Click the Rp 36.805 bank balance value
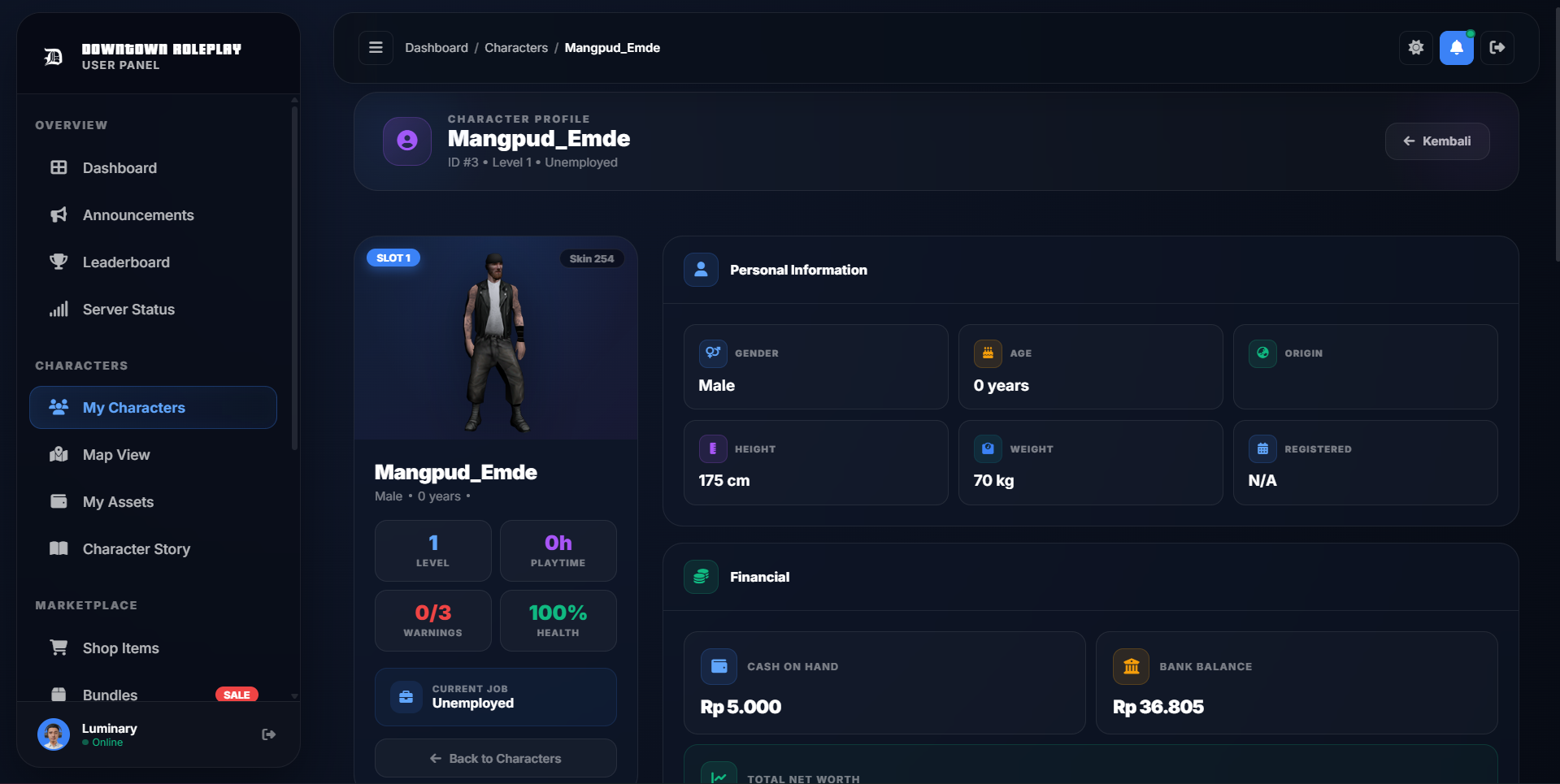The image size is (1560, 784). (x=1158, y=707)
